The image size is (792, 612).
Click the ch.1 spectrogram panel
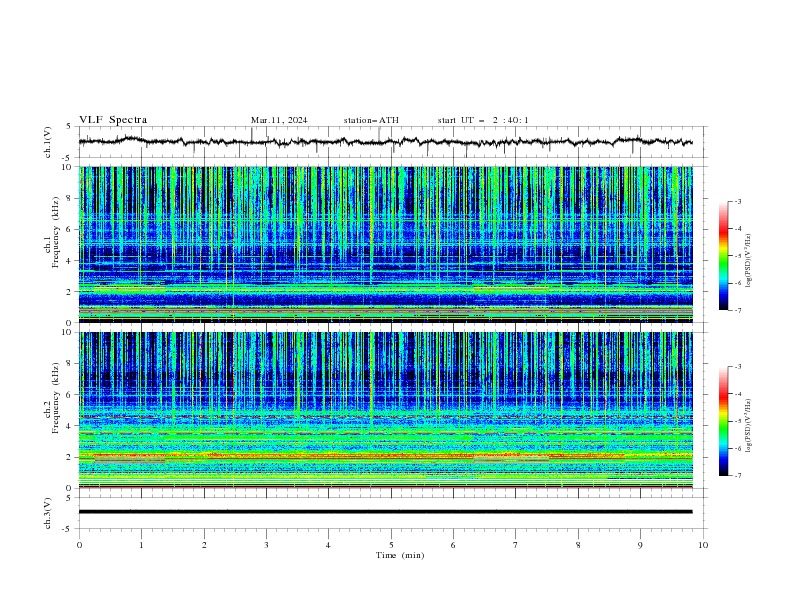385,244
